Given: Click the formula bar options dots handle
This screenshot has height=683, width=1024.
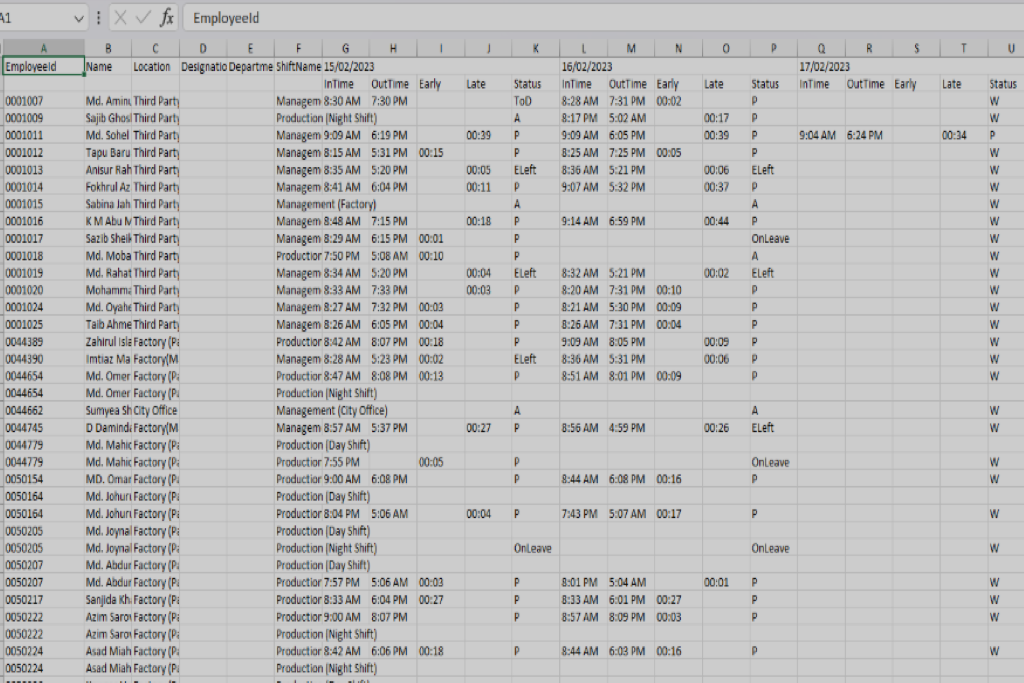Looking at the screenshot, I should [x=99, y=18].
